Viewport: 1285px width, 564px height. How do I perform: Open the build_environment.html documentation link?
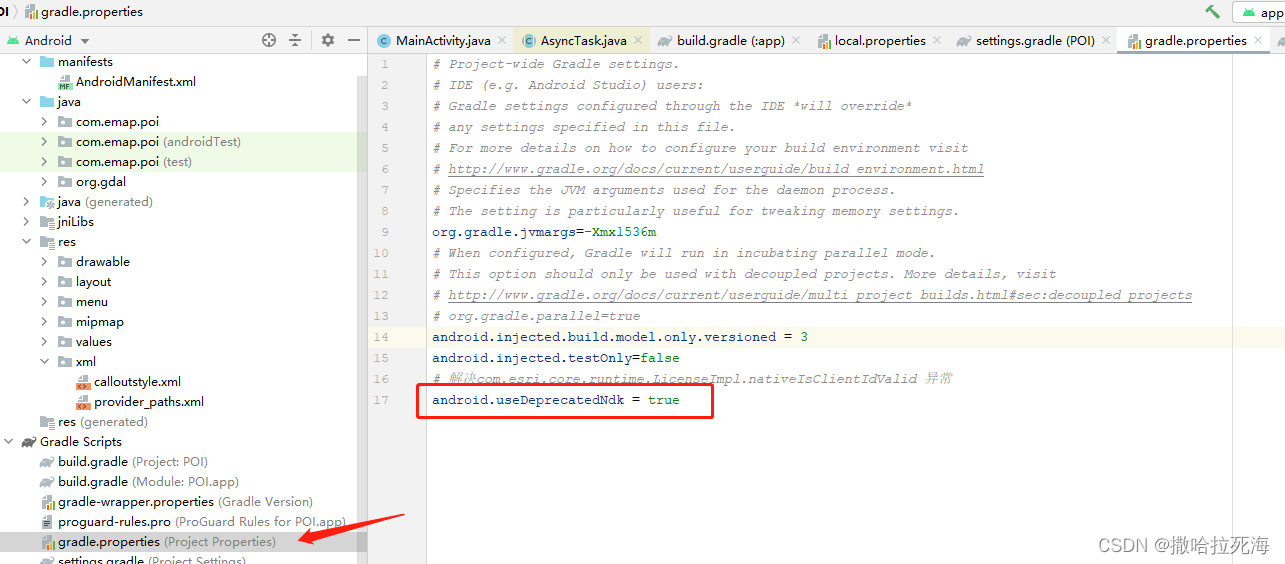715,169
